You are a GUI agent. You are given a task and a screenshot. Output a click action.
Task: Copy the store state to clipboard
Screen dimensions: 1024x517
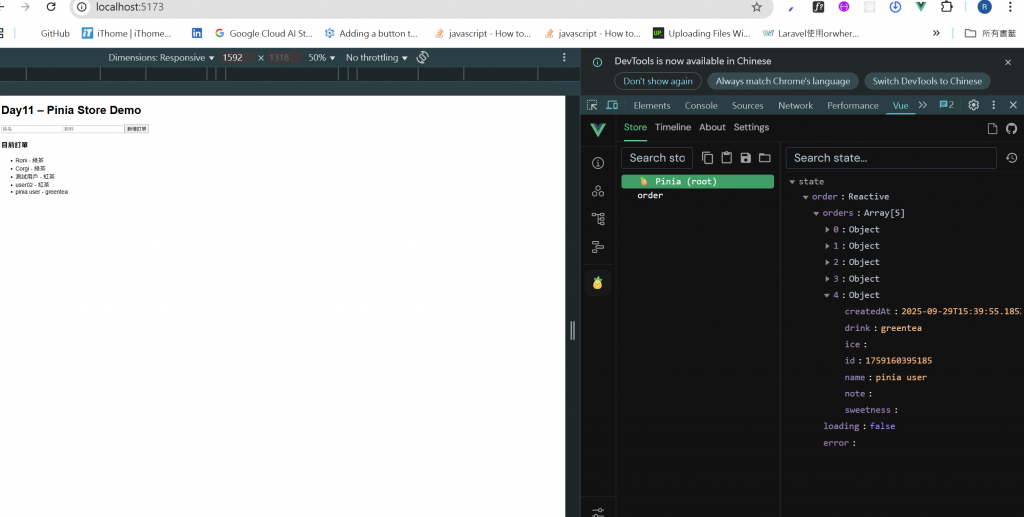pyautogui.click(x=707, y=157)
